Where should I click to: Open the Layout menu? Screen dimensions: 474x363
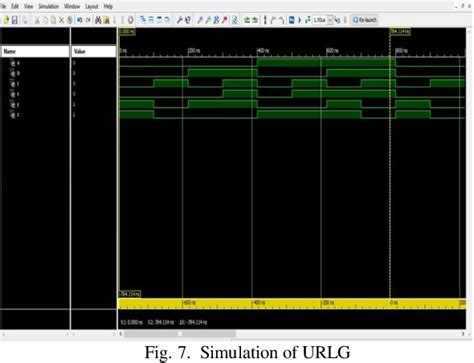(x=92, y=6)
